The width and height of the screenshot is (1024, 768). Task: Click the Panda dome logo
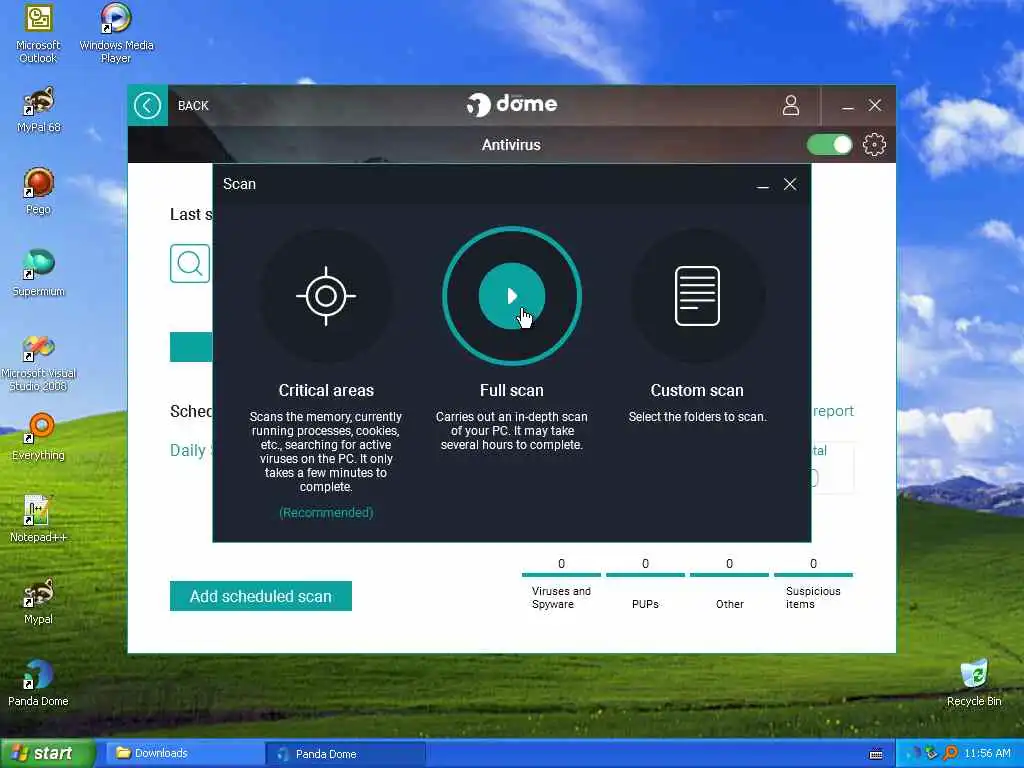click(x=511, y=104)
